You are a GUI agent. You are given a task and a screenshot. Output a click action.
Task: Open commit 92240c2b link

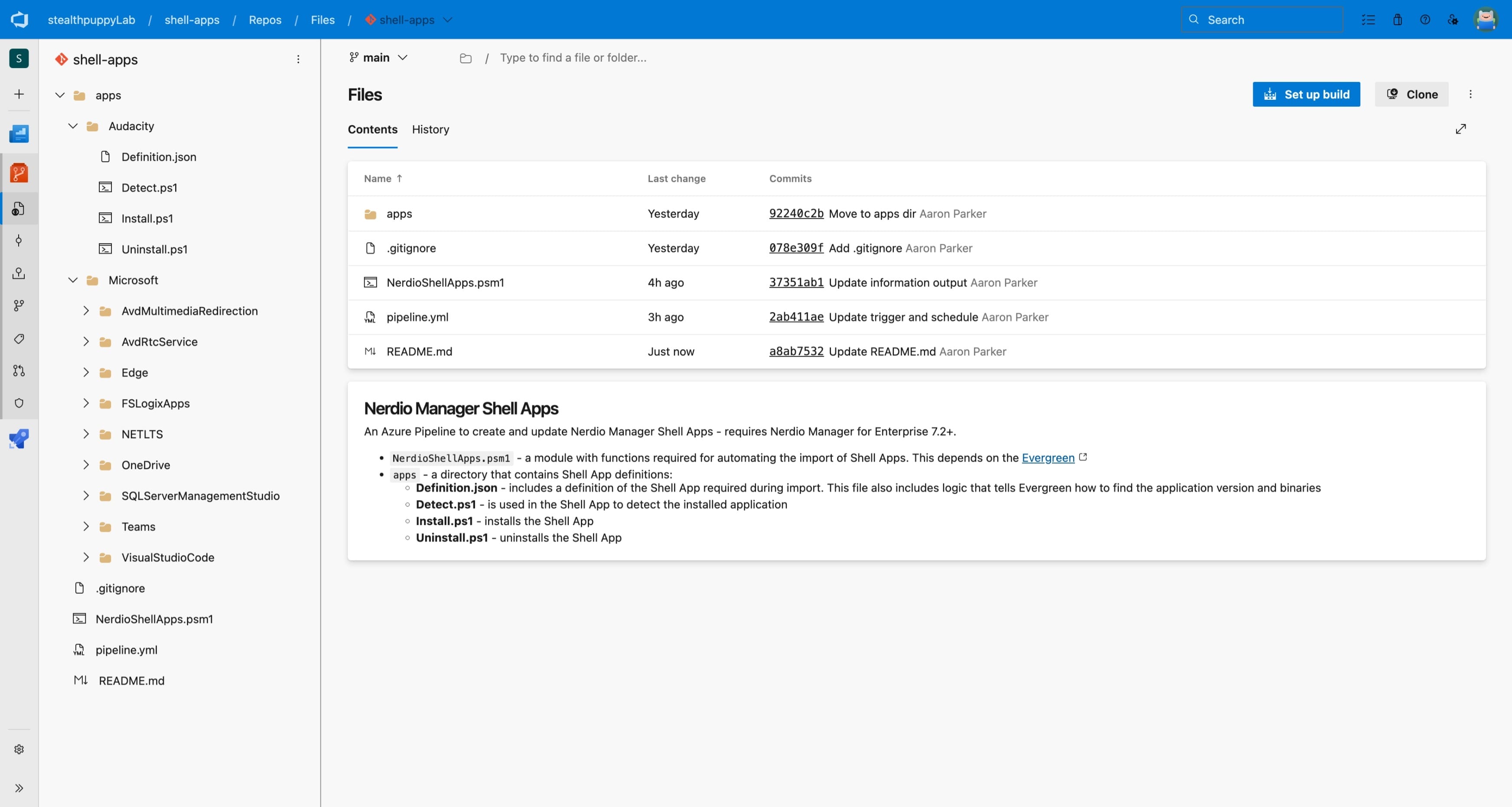(796, 214)
